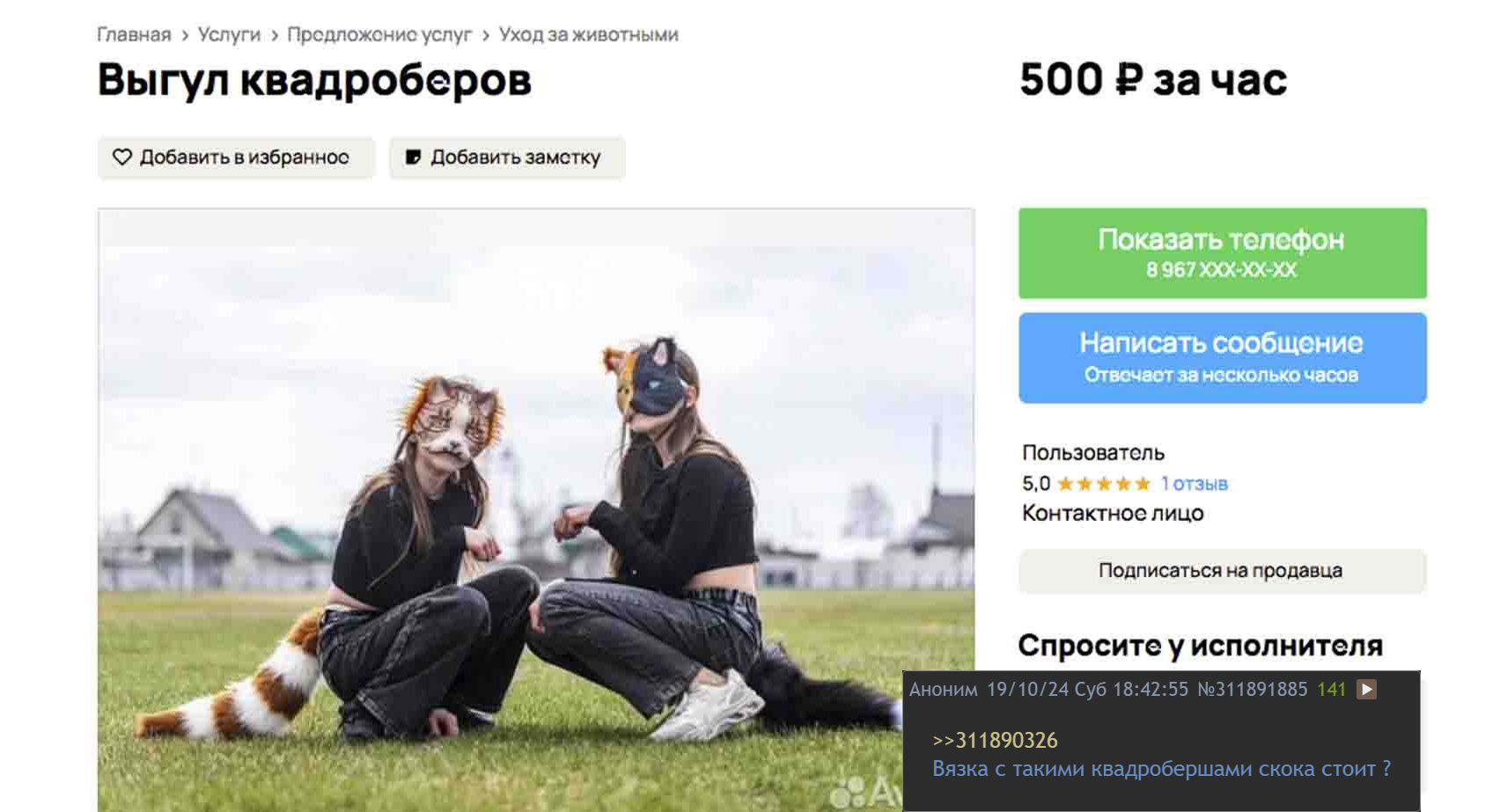Click the five-star rating icons

[1104, 484]
